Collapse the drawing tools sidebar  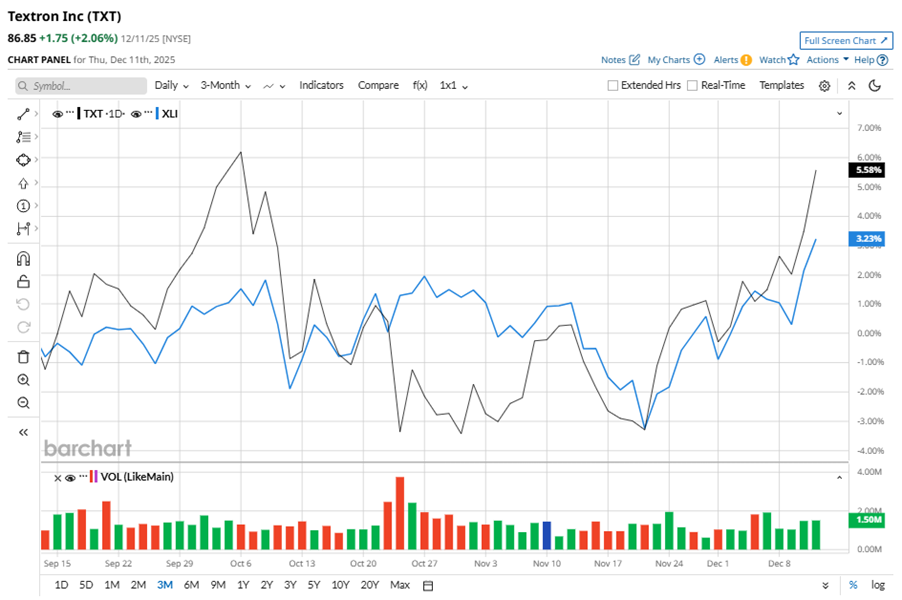[23, 432]
